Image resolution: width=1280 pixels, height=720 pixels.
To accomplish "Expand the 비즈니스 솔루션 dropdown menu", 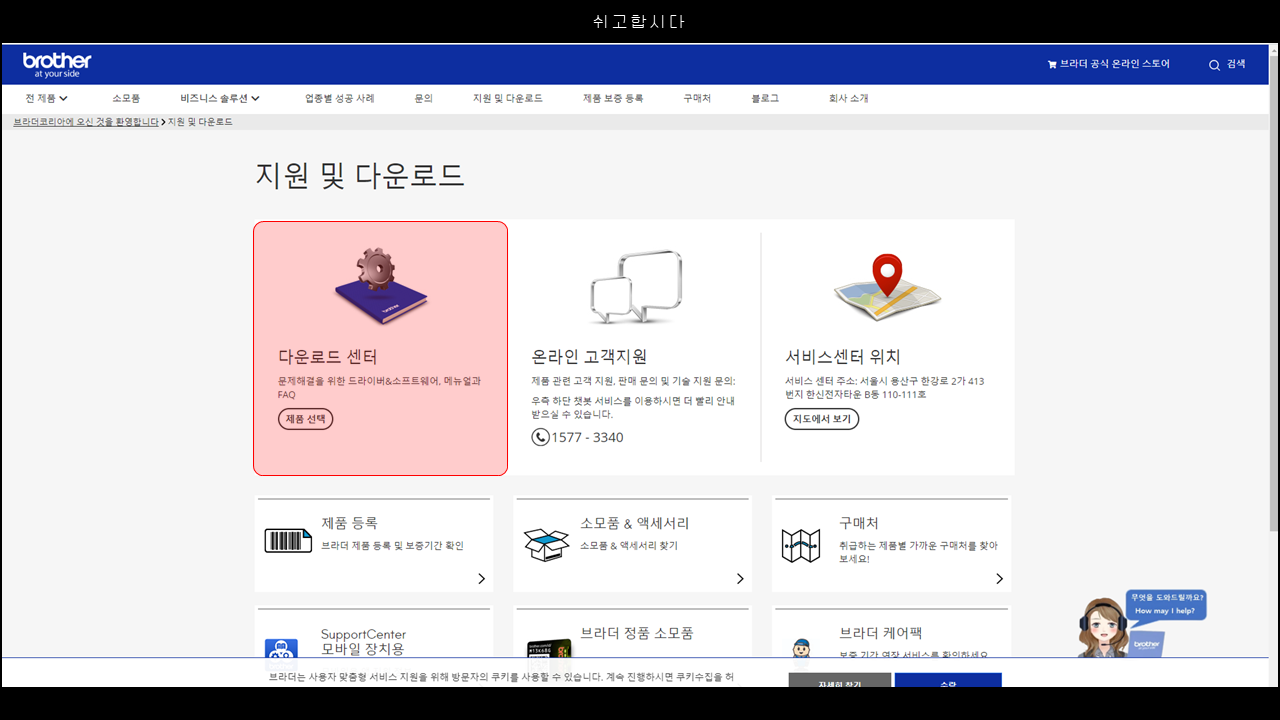I will pyautogui.click(x=220, y=98).
